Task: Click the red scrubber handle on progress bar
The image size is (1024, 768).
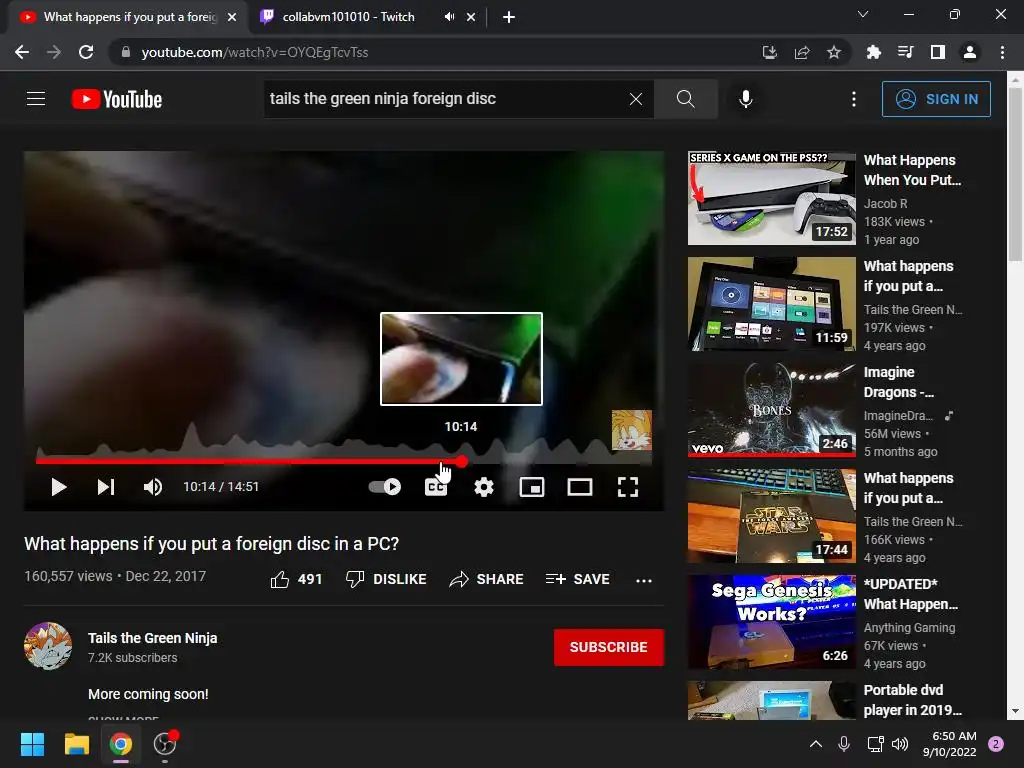Action: click(462, 462)
